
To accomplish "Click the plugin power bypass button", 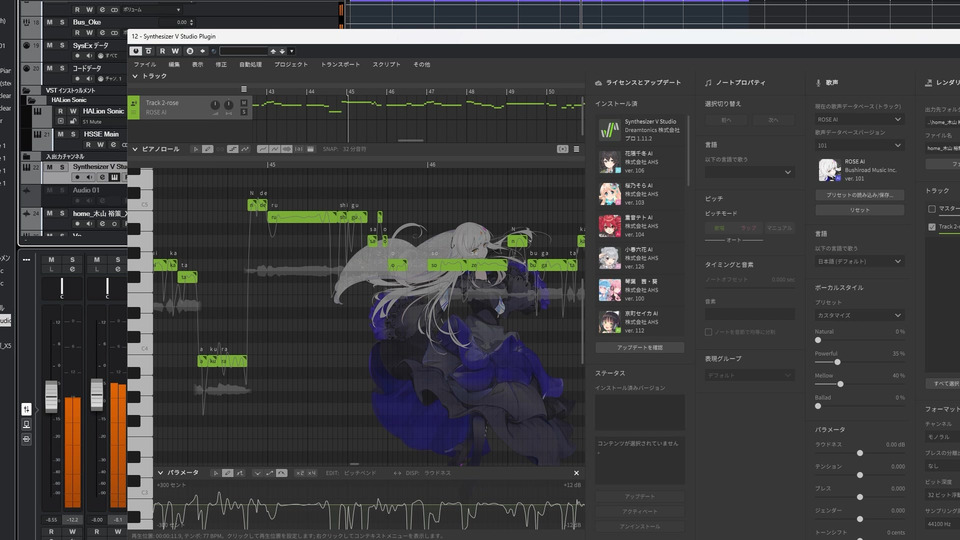I will pyautogui.click(x=136, y=51).
